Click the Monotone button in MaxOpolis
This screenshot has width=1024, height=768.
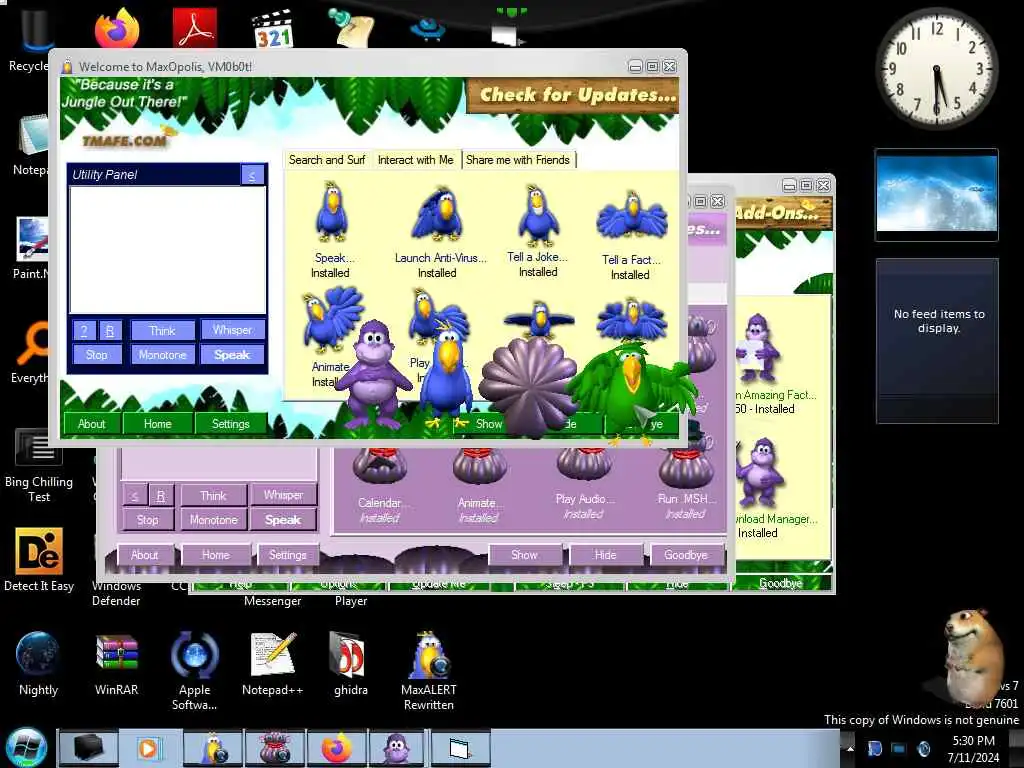[x=163, y=355]
